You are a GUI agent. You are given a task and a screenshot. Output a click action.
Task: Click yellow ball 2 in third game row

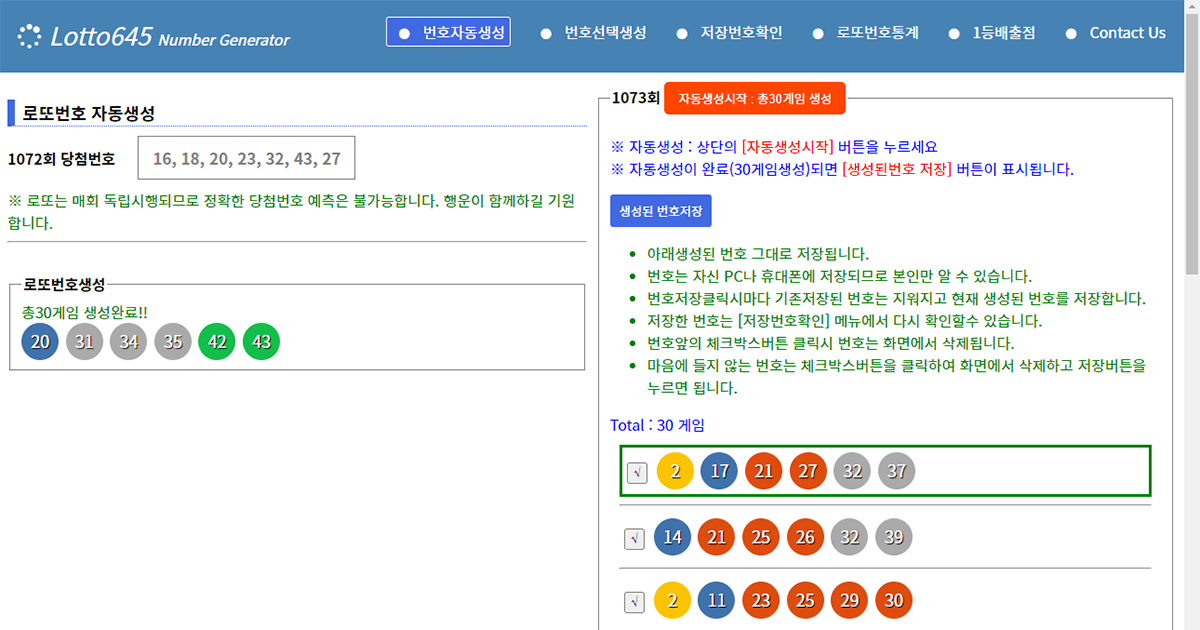point(673,601)
